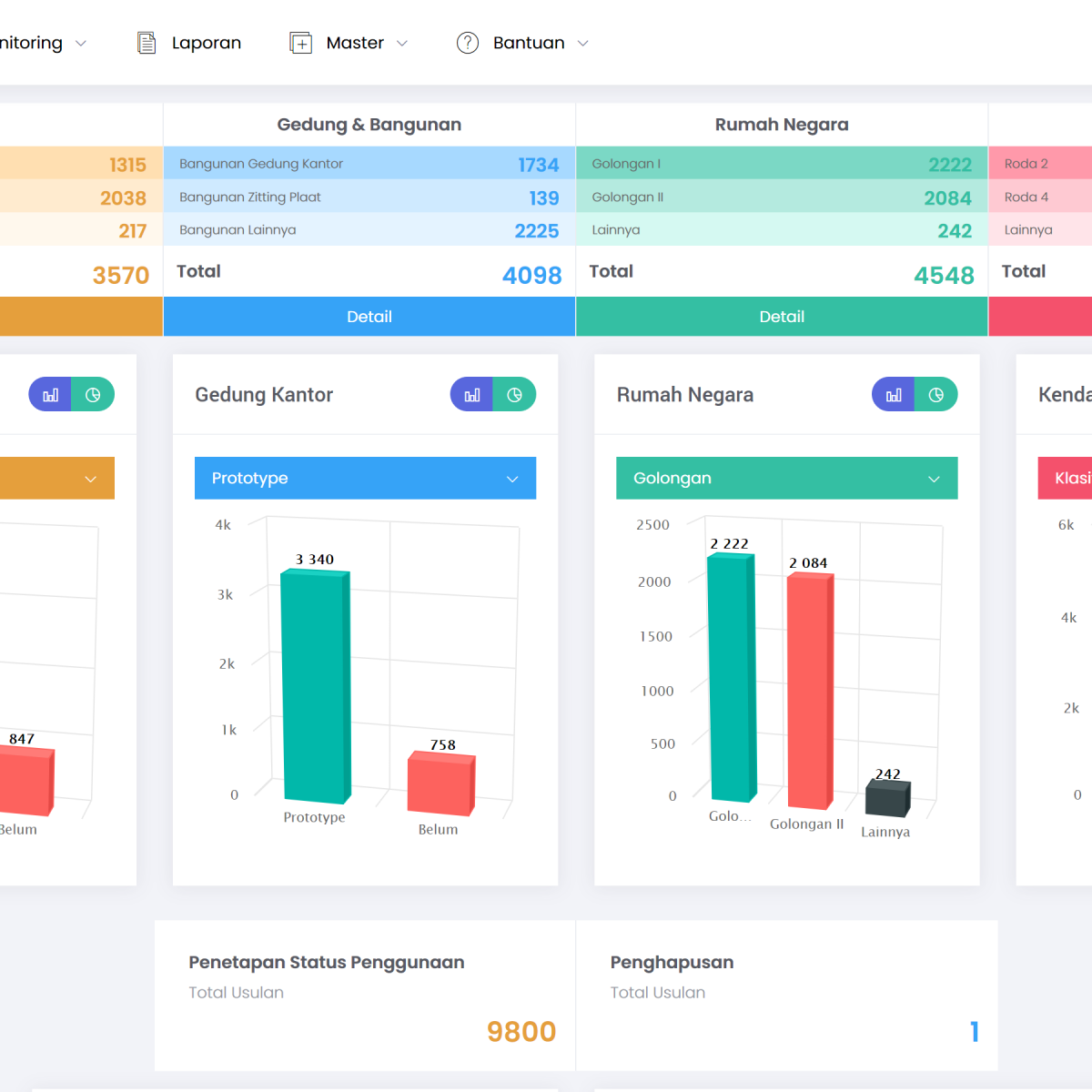Viewport: 1092px width, 1092px height.
Task: Open the Prototype dropdown
Action: coord(365,478)
